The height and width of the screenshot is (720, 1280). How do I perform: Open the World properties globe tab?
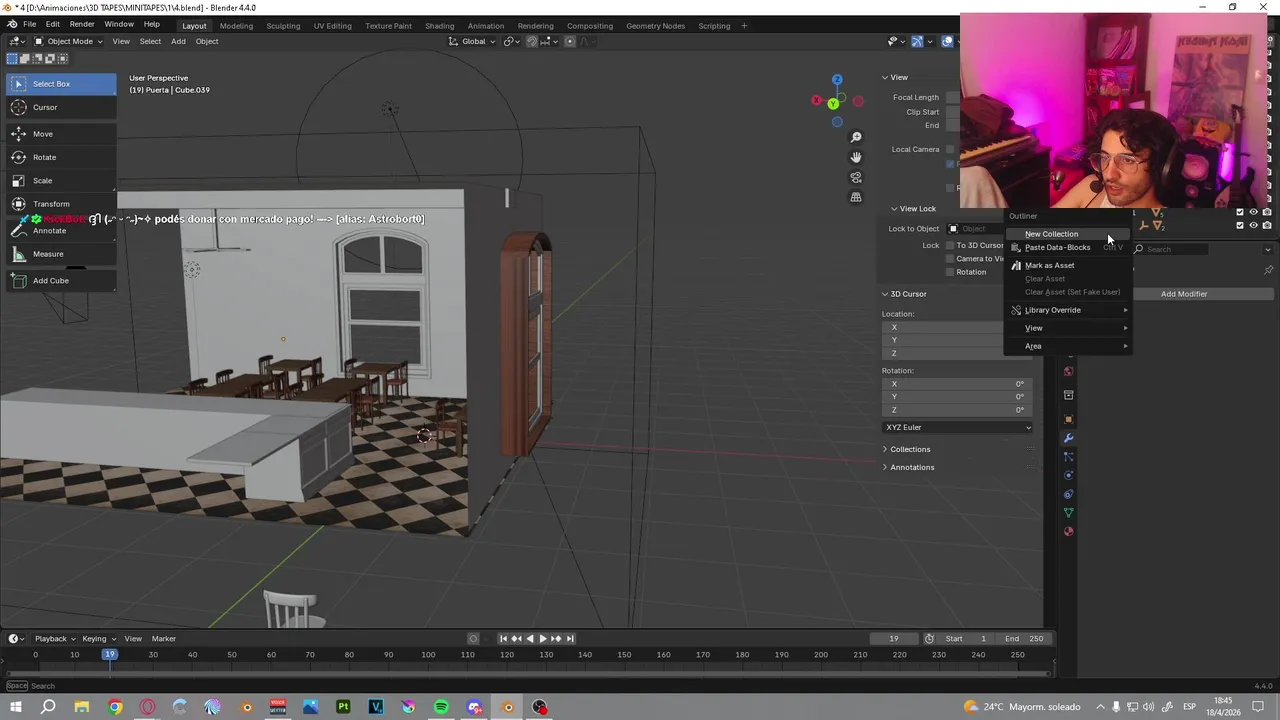[1068, 371]
